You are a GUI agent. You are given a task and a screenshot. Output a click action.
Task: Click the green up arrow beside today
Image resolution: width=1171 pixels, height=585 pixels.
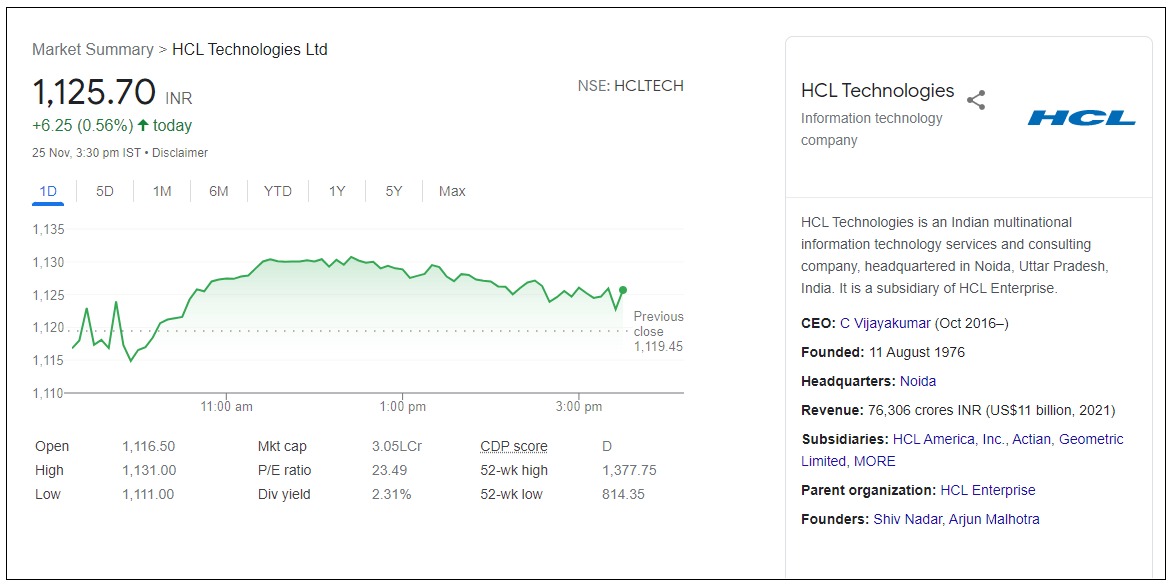143,125
